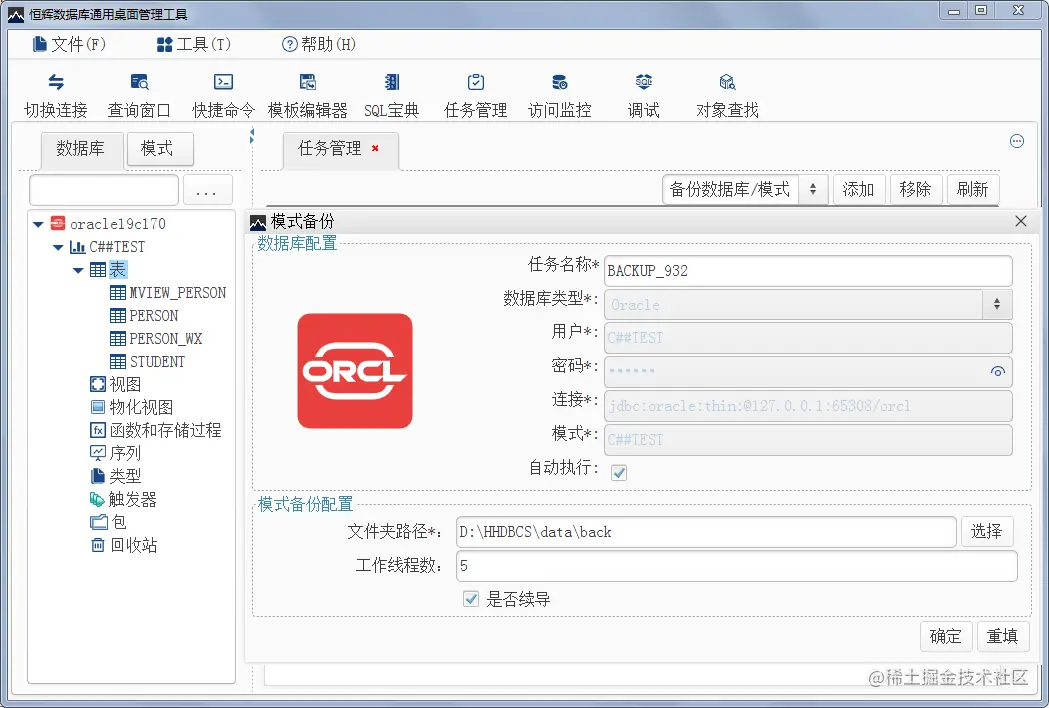The height and width of the screenshot is (708, 1049).
Task: Open the 回收站 recycle bin node
Action: 124,545
